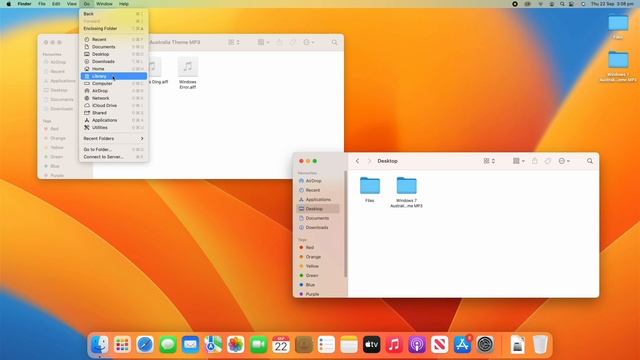Open the group-by dropdown in the Australia Theme window
The width and height of the screenshot is (640, 360).
(263, 42)
